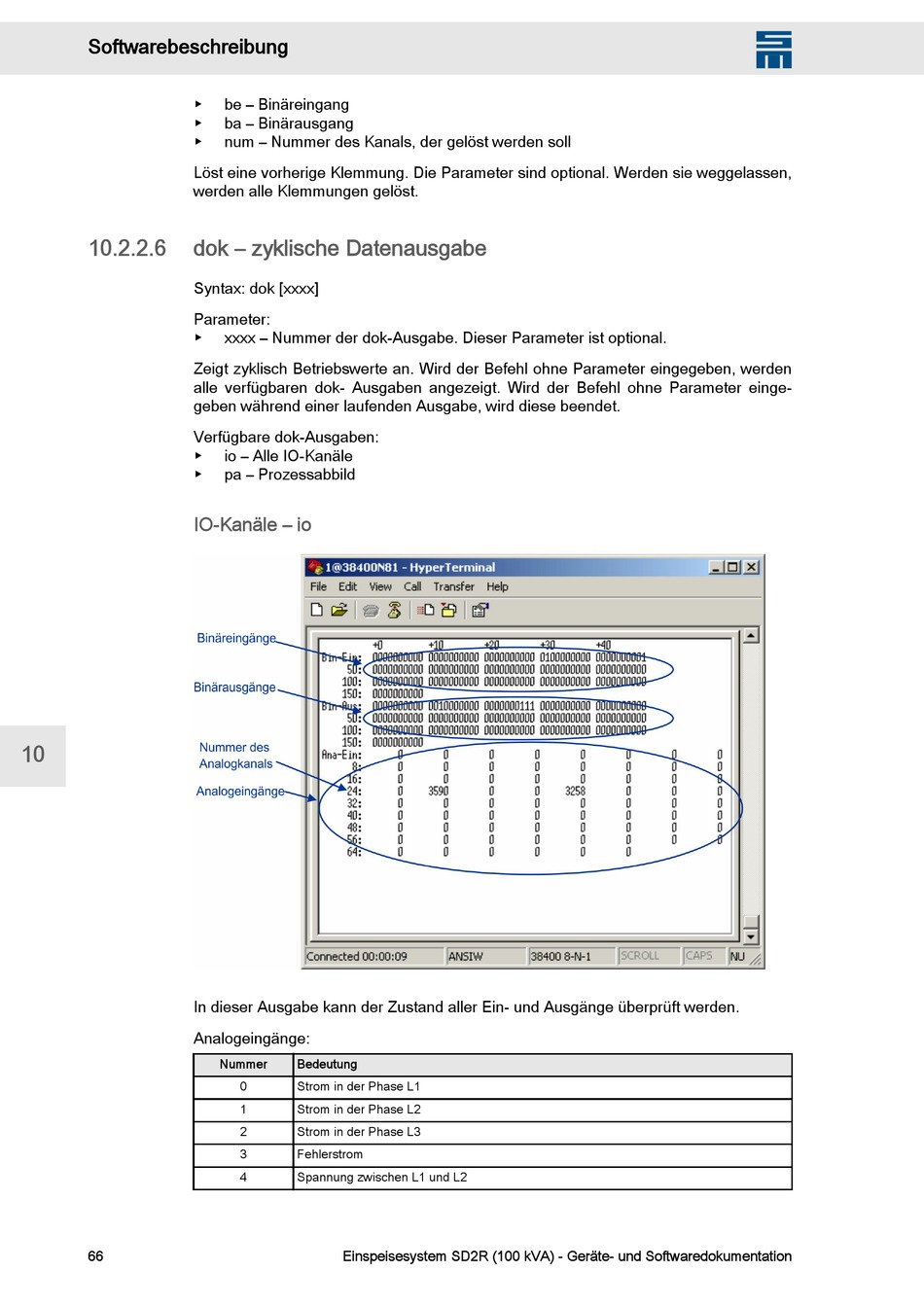Click section number '10.2.2.6'
This screenshot has width=924, height=1306.
click(x=127, y=249)
